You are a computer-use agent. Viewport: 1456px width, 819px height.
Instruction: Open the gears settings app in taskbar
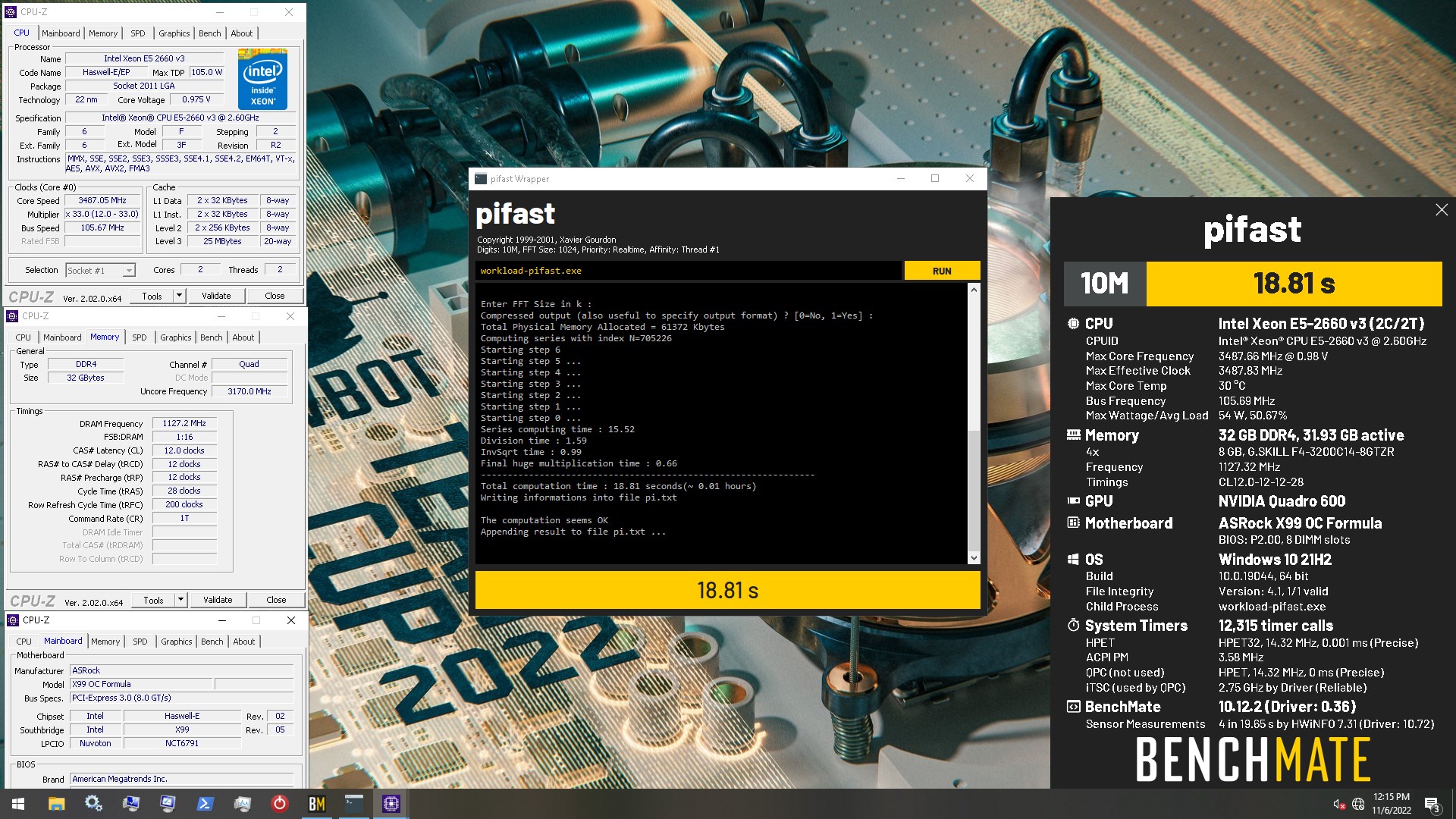click(x=93, y=804)
